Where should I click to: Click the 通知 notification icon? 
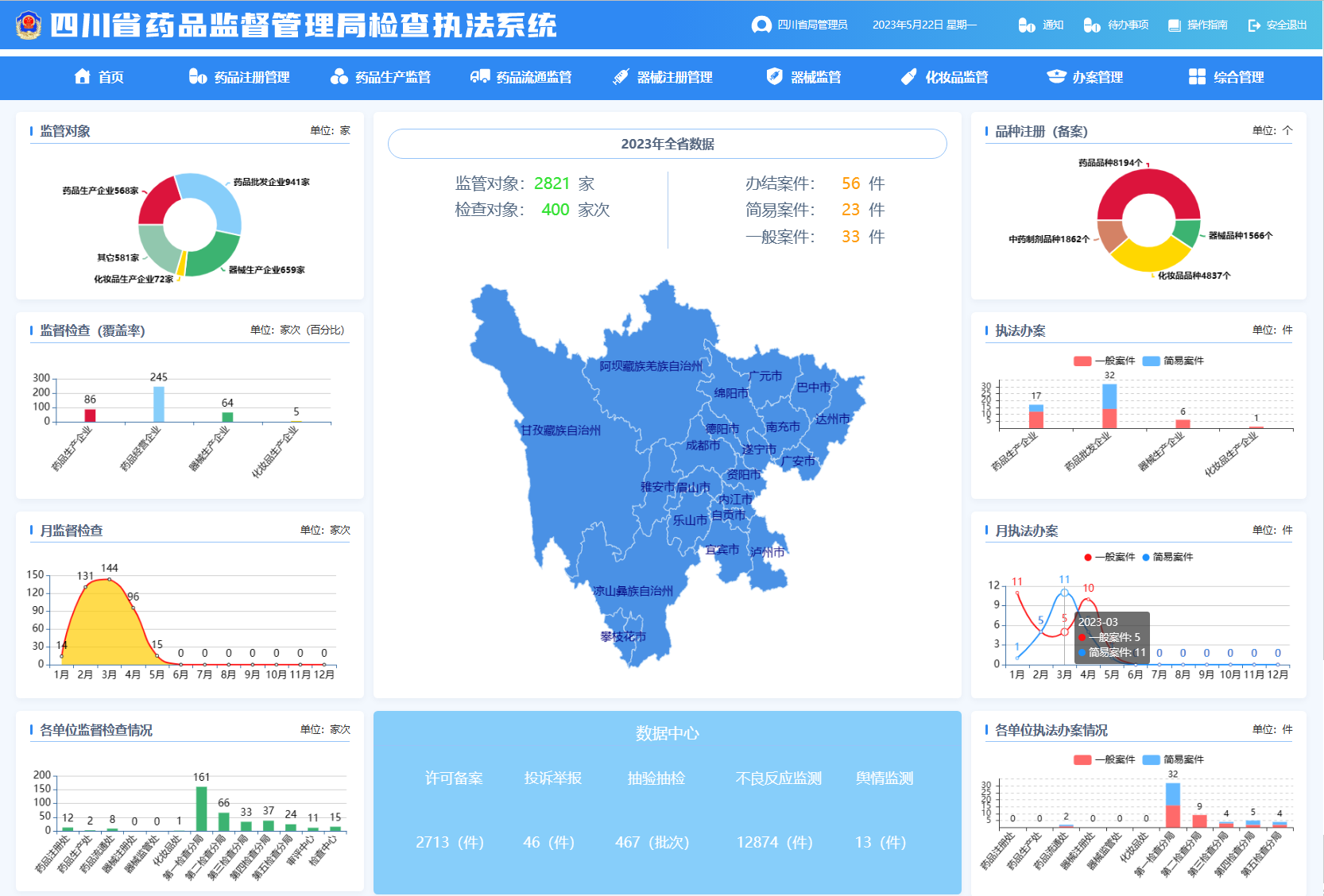(x=1027, y=25)
